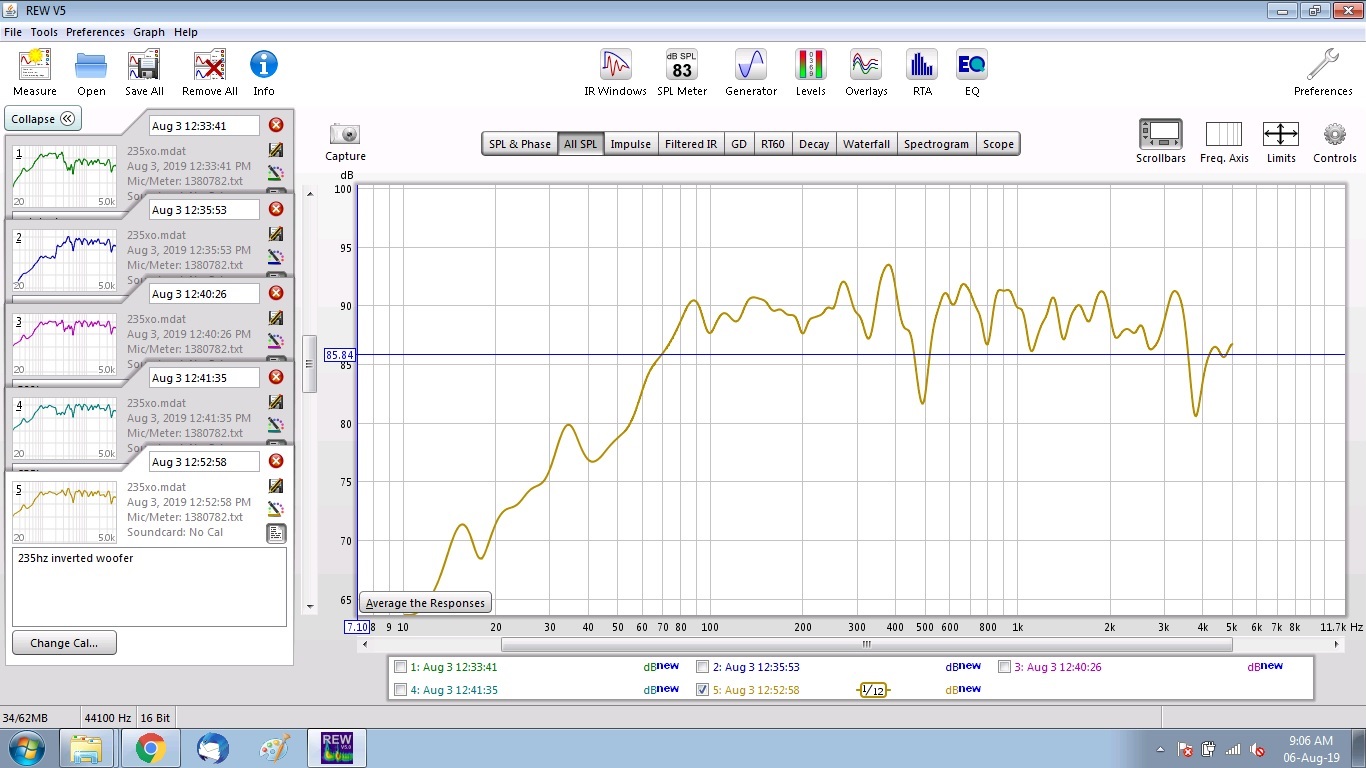Click the Save All icon
Screen dimensions: 1366x768
tap(144, 66)
